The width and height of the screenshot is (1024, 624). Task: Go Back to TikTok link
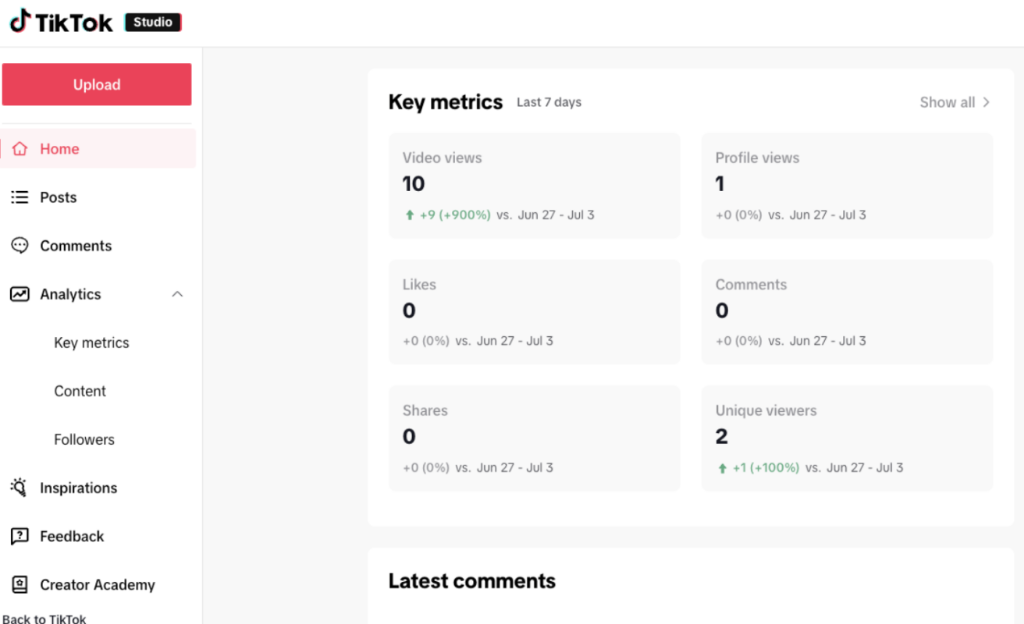(44, 618)
